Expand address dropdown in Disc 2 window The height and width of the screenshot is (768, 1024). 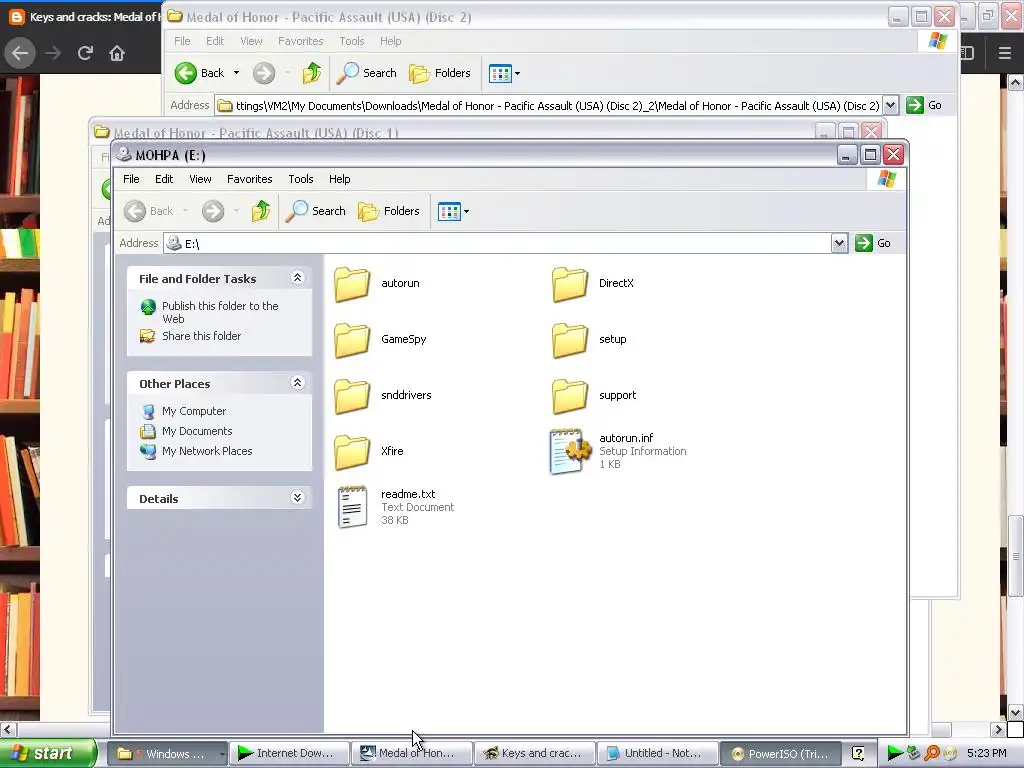[890, 105]
